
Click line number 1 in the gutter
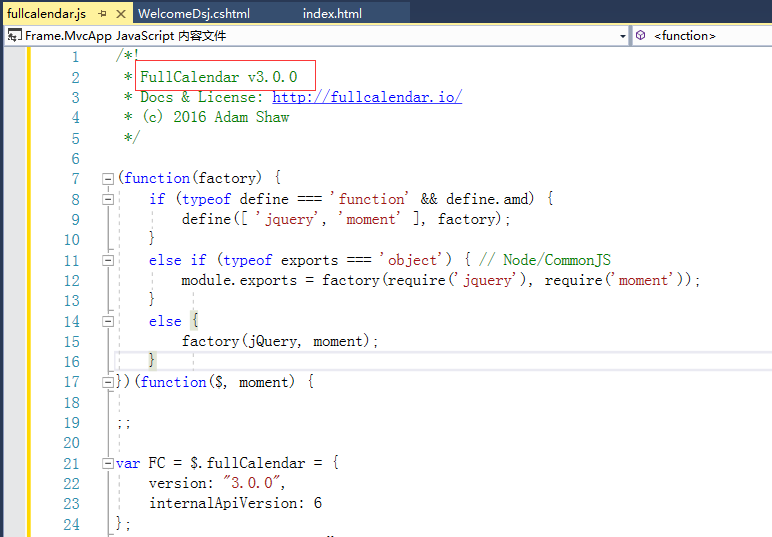coord(75,57)
